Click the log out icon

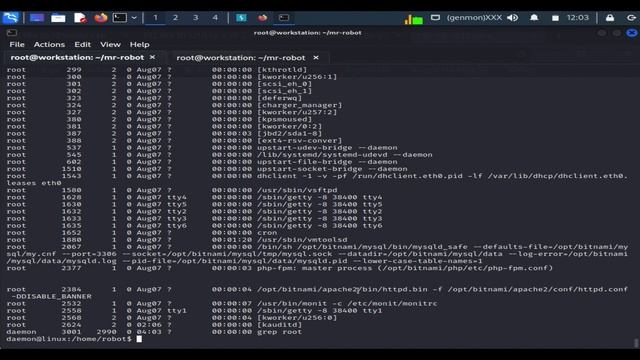click(x=631, y=18)
